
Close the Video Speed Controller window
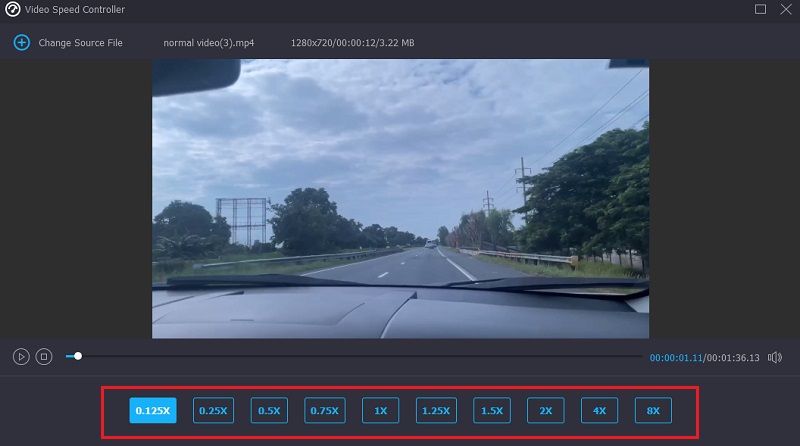(785, 9)
